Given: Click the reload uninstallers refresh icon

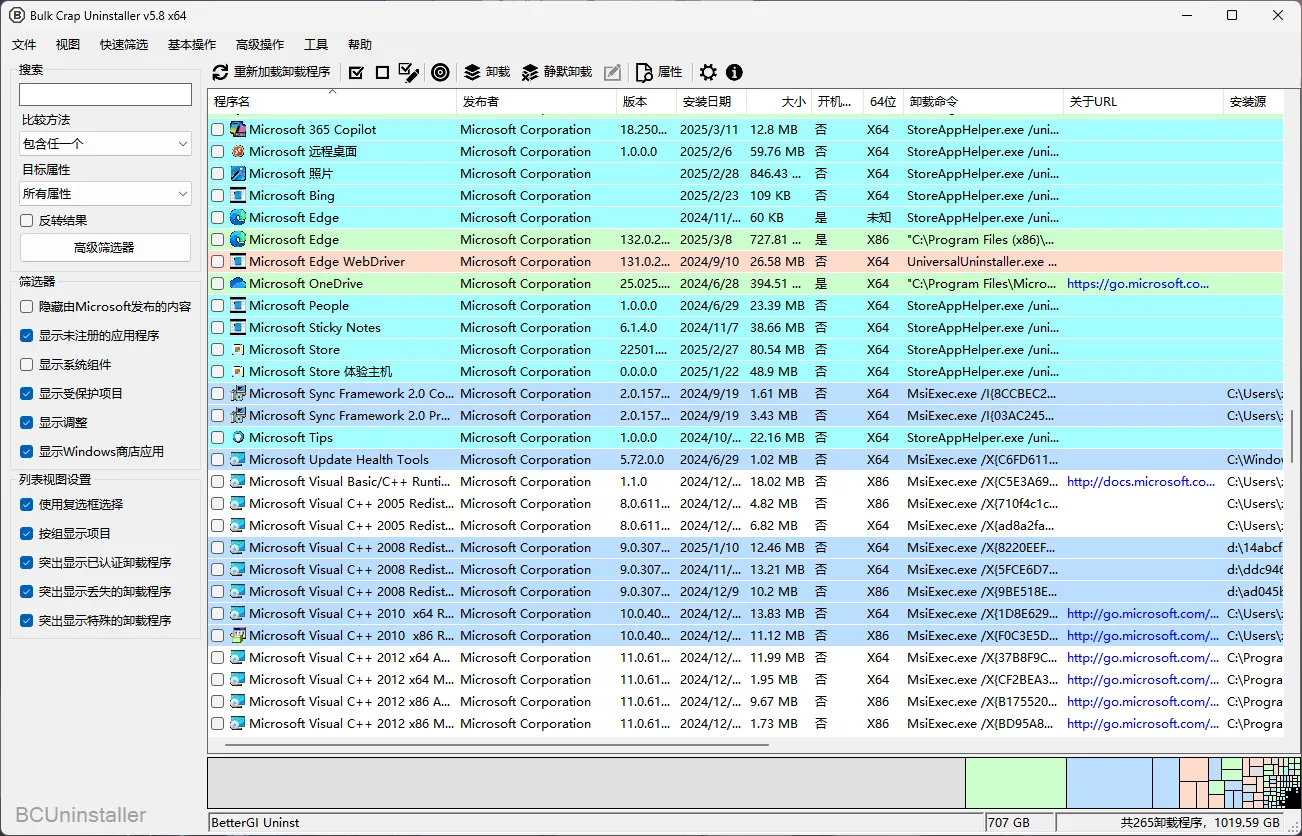Looking at the screenshot, I should pyautogui.click(x=221, y=72).
